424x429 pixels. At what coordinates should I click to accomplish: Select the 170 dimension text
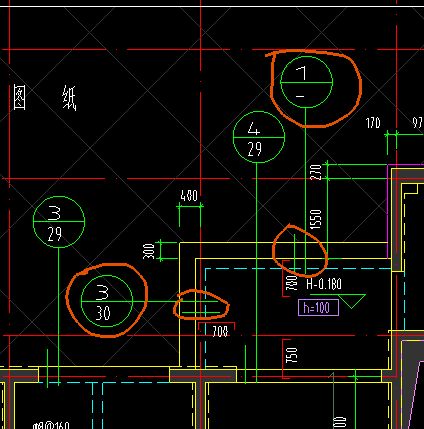373,123
